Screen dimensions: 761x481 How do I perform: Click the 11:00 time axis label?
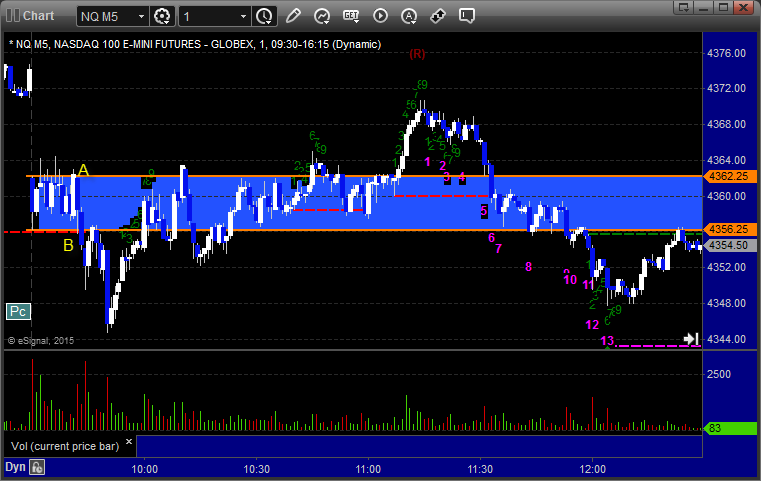tap(368, 469)
